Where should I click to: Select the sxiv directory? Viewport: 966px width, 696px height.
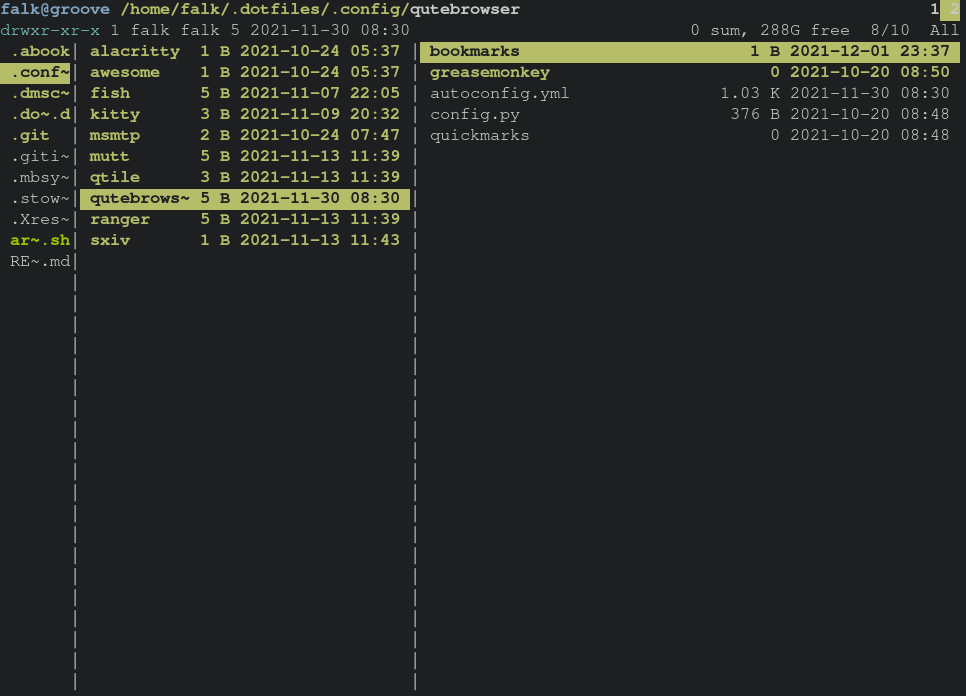coord(110,240)
